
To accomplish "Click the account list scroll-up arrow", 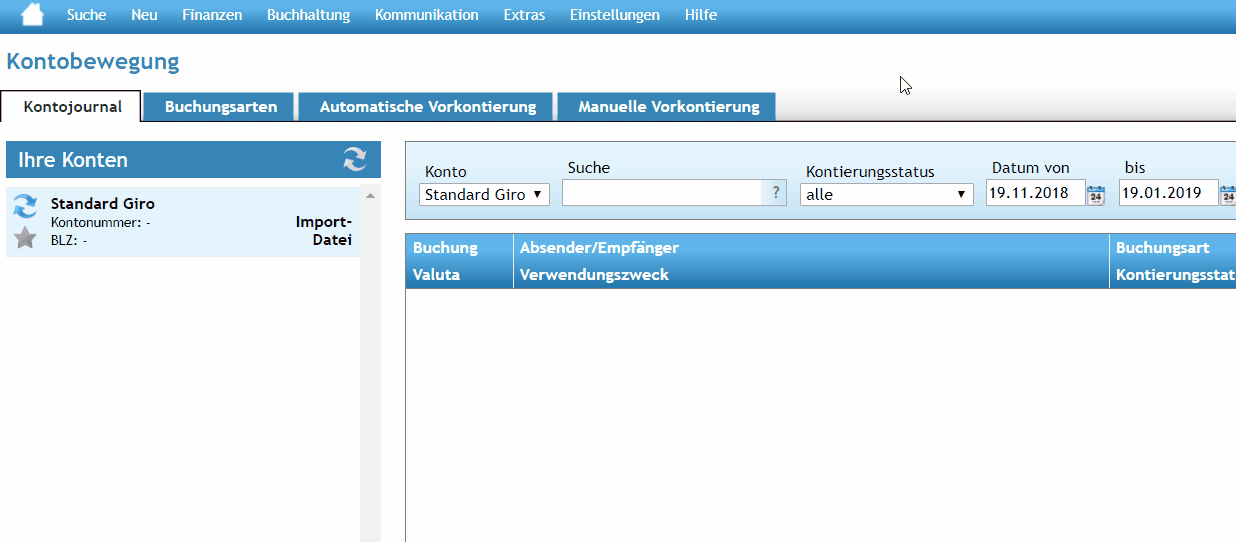I will tap(370, 196).
